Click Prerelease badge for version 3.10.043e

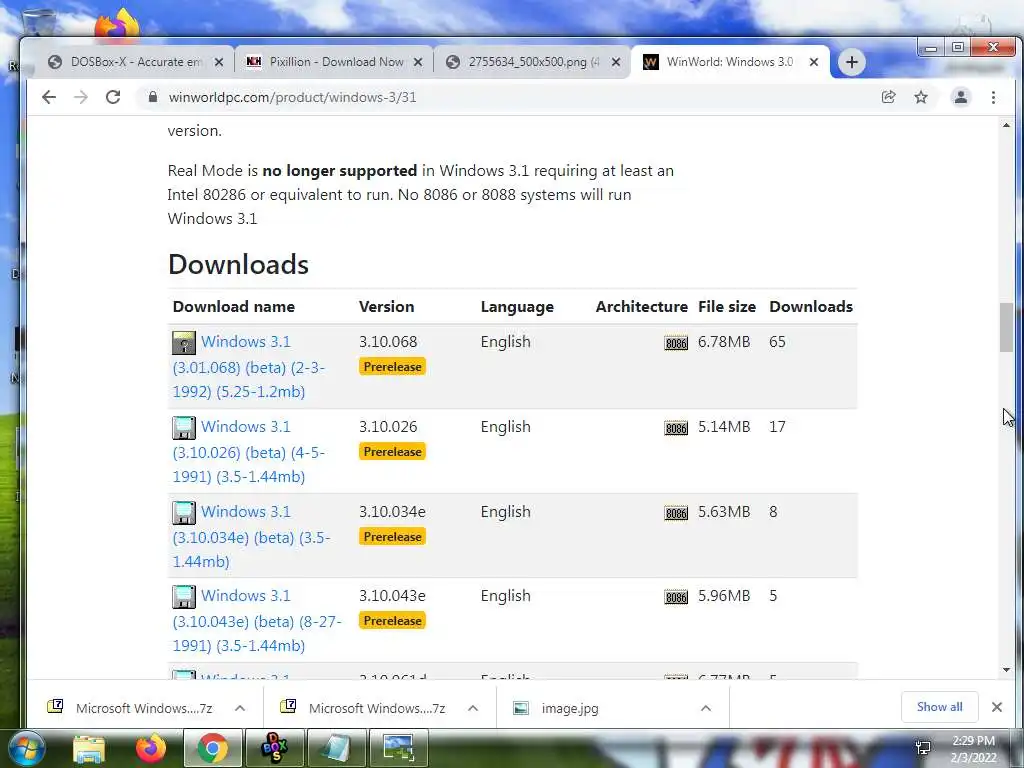coord(392,620)
